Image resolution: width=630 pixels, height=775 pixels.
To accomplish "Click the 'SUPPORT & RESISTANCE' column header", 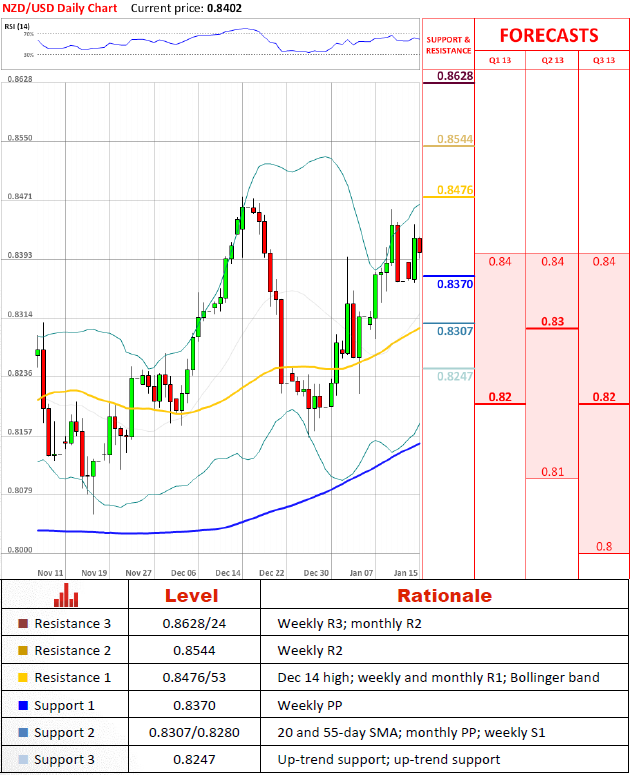I will pos(448,45).
